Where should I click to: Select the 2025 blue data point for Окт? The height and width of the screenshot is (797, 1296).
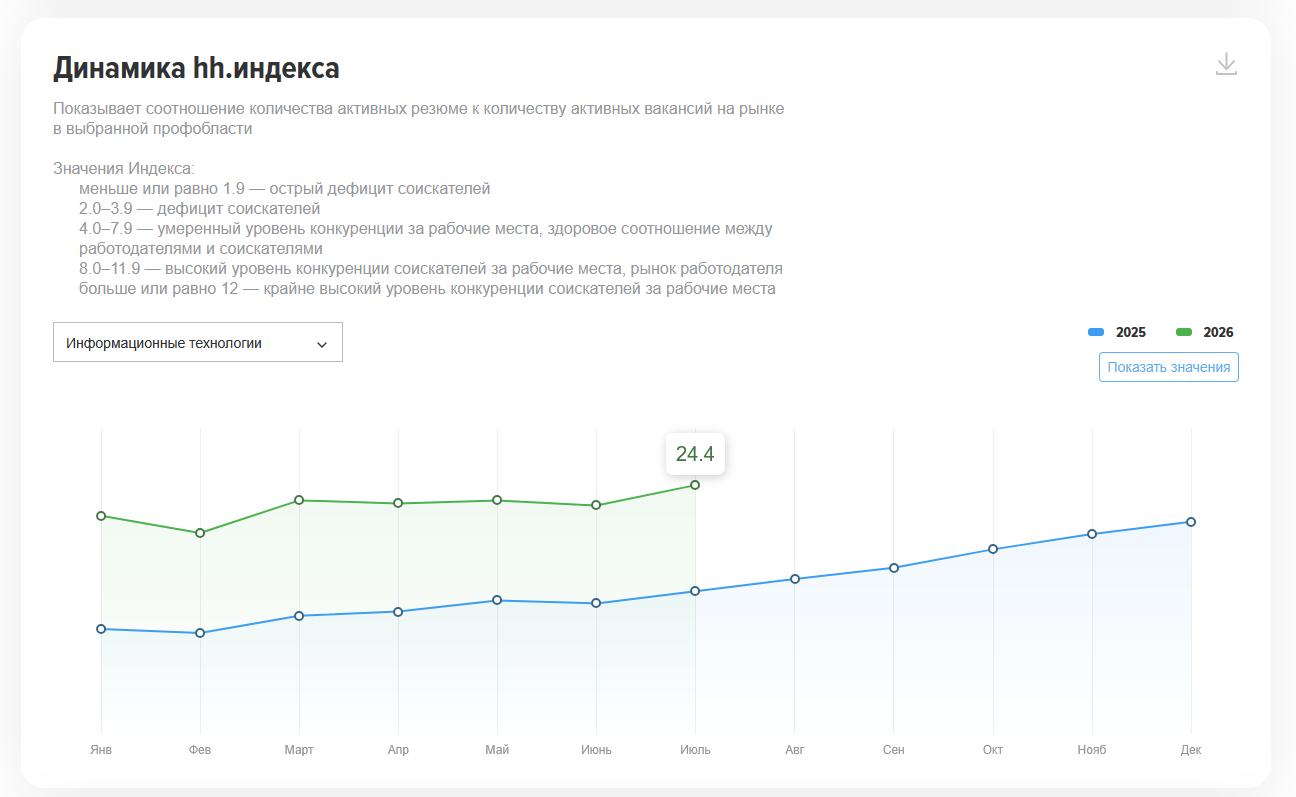993,549
